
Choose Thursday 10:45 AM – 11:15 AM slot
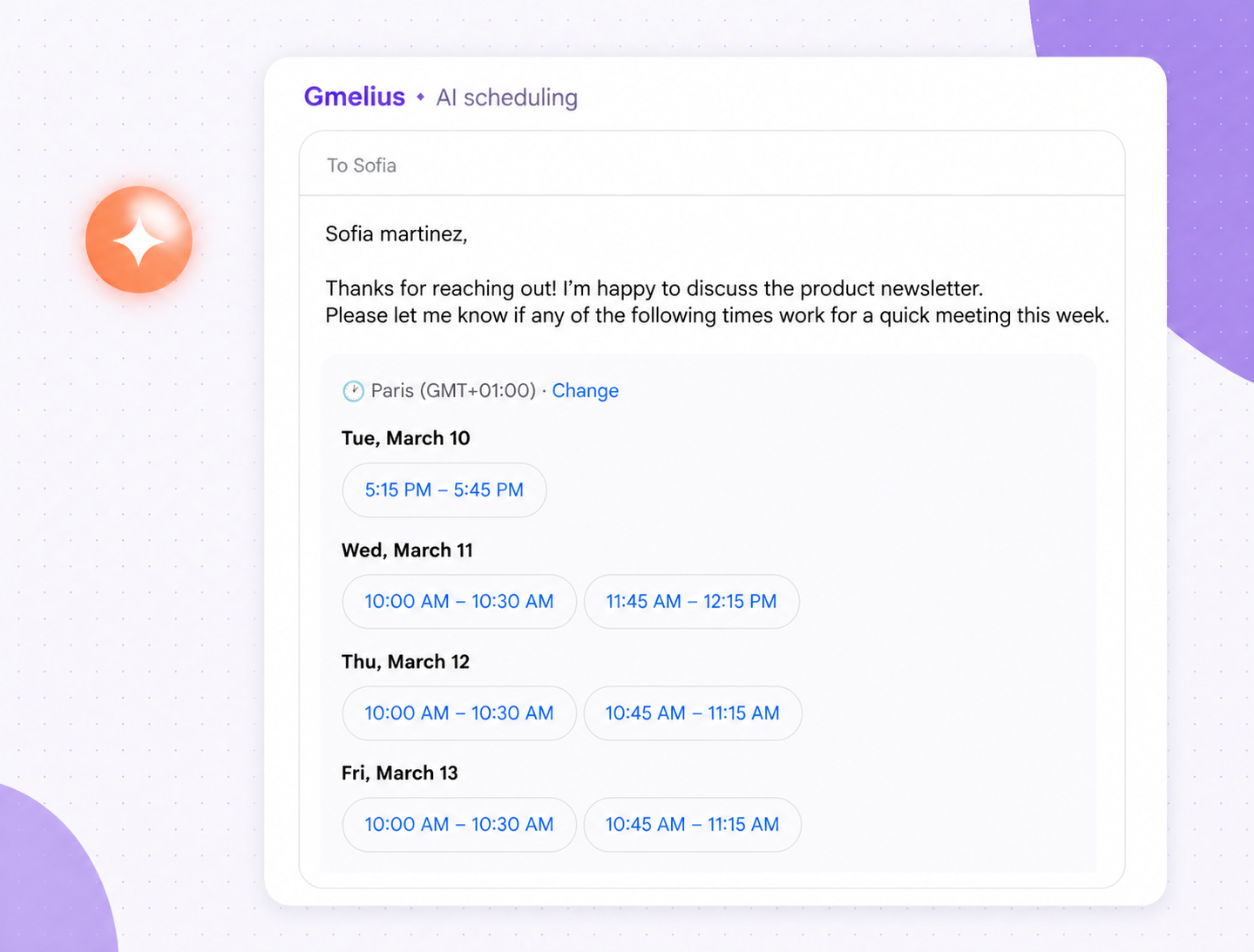click(693, 713)
